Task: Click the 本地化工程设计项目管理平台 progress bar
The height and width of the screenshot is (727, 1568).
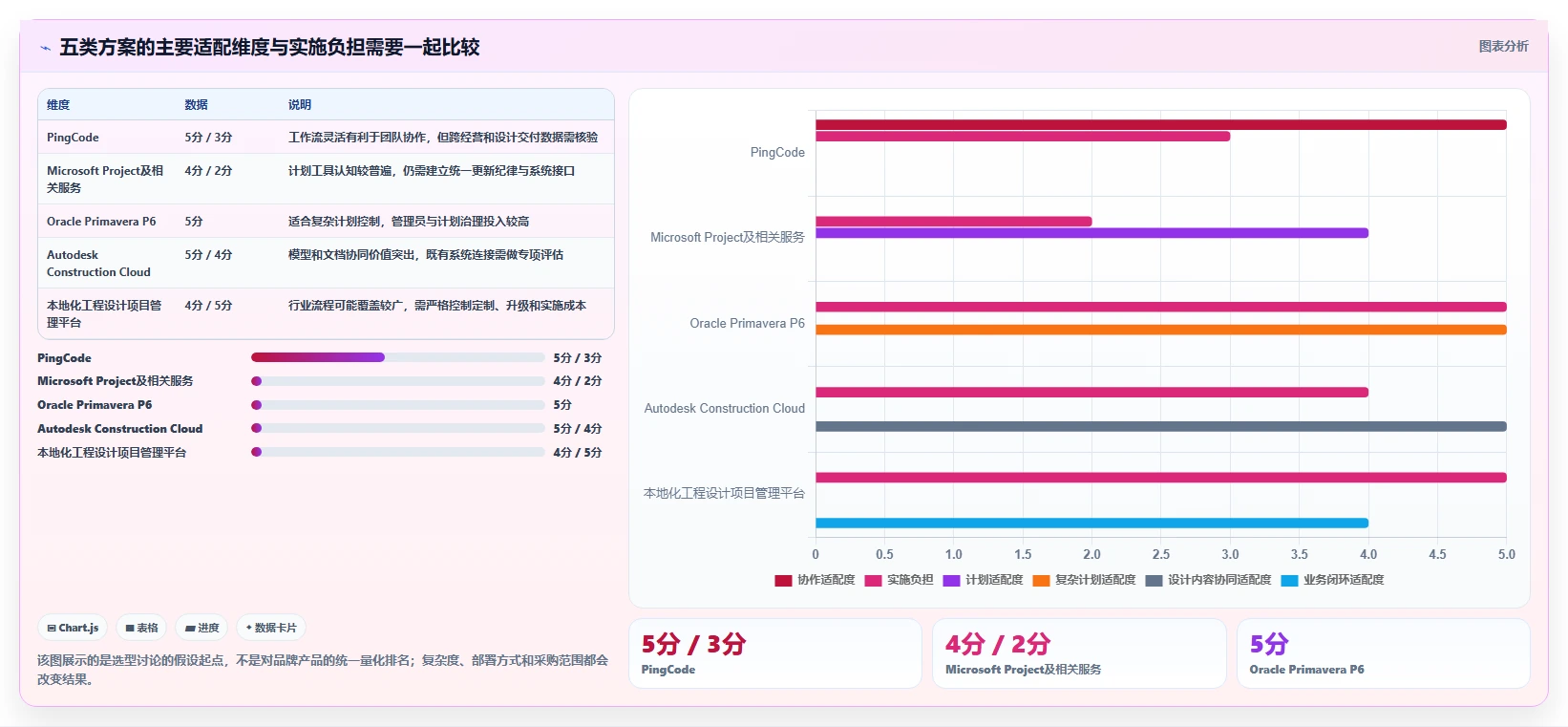Action: point(397,452)
